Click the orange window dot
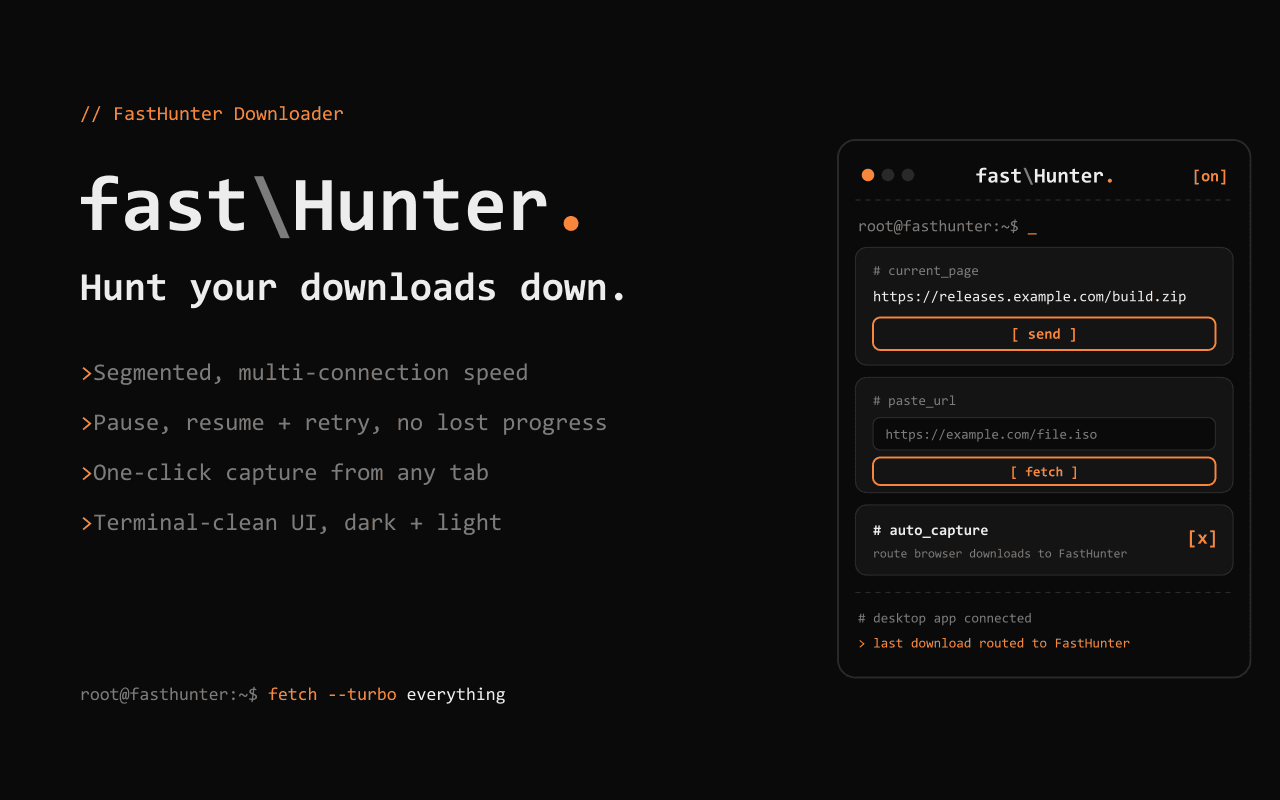Viewport: 1280px width, 800px height. (x=868, y=175)
